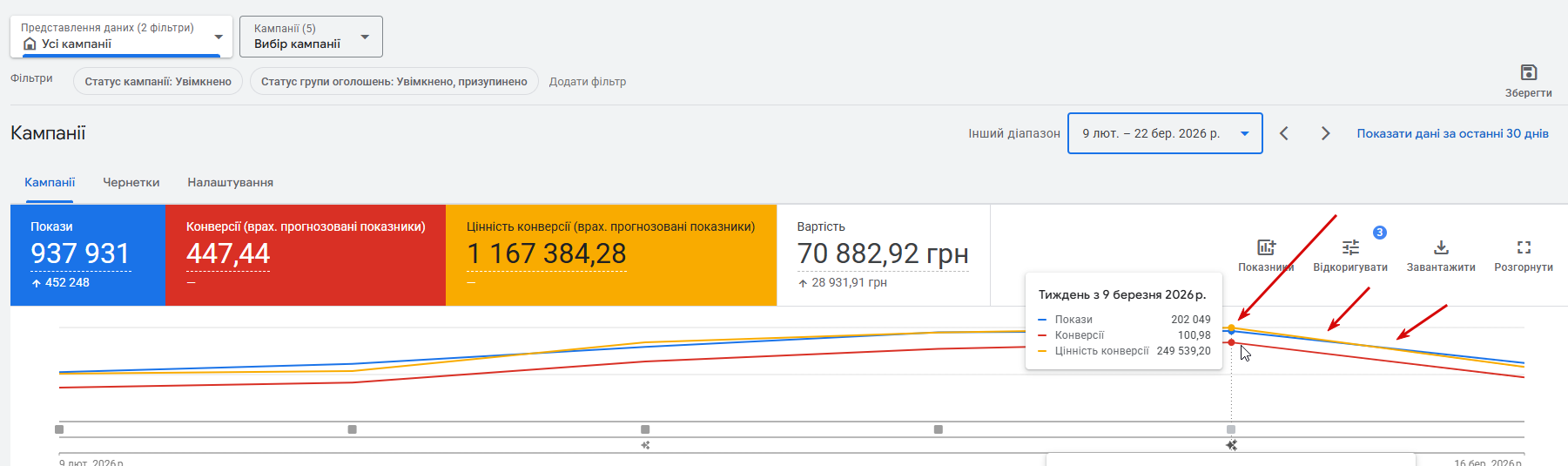Click the Adjust (Відкоригувати) sliders icon
Screen dimensions: 1568x466
pos(1350,247)
